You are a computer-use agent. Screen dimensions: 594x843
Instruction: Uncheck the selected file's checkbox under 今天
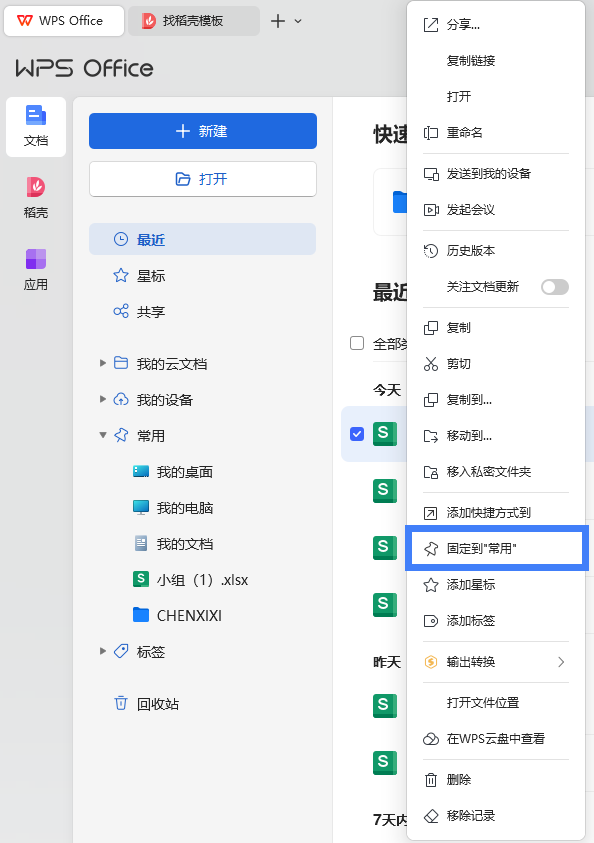357,434
